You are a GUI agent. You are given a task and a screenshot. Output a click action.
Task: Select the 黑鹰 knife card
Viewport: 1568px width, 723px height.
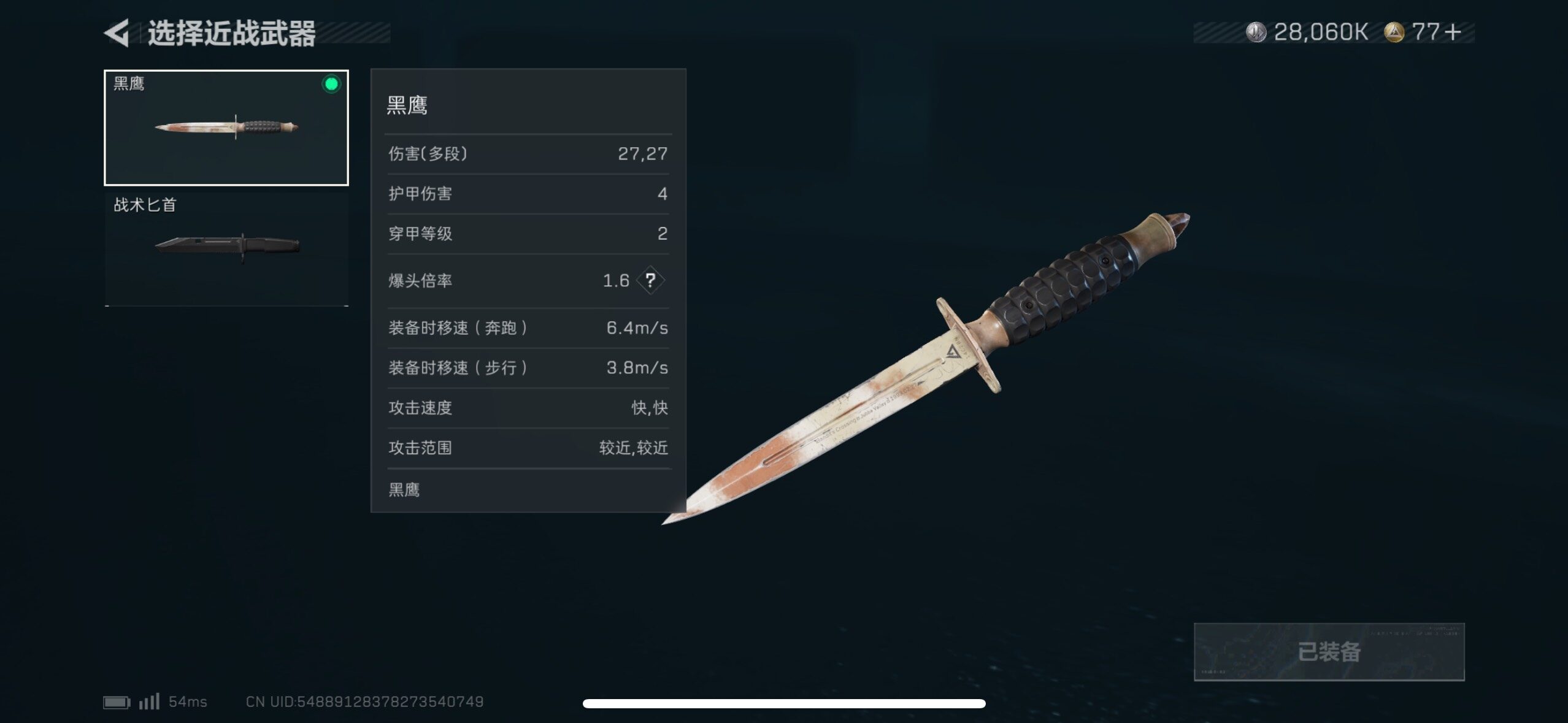pyautogui.click(x=226, y=128)
